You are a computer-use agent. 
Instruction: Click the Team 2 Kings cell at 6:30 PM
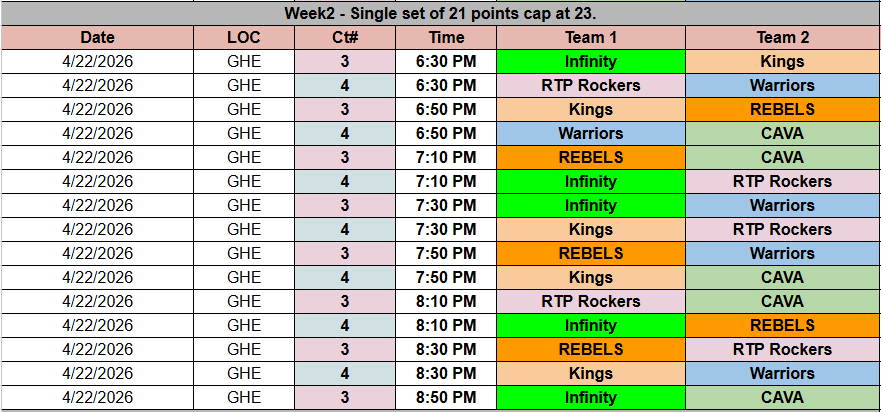[x=783, y=61]
